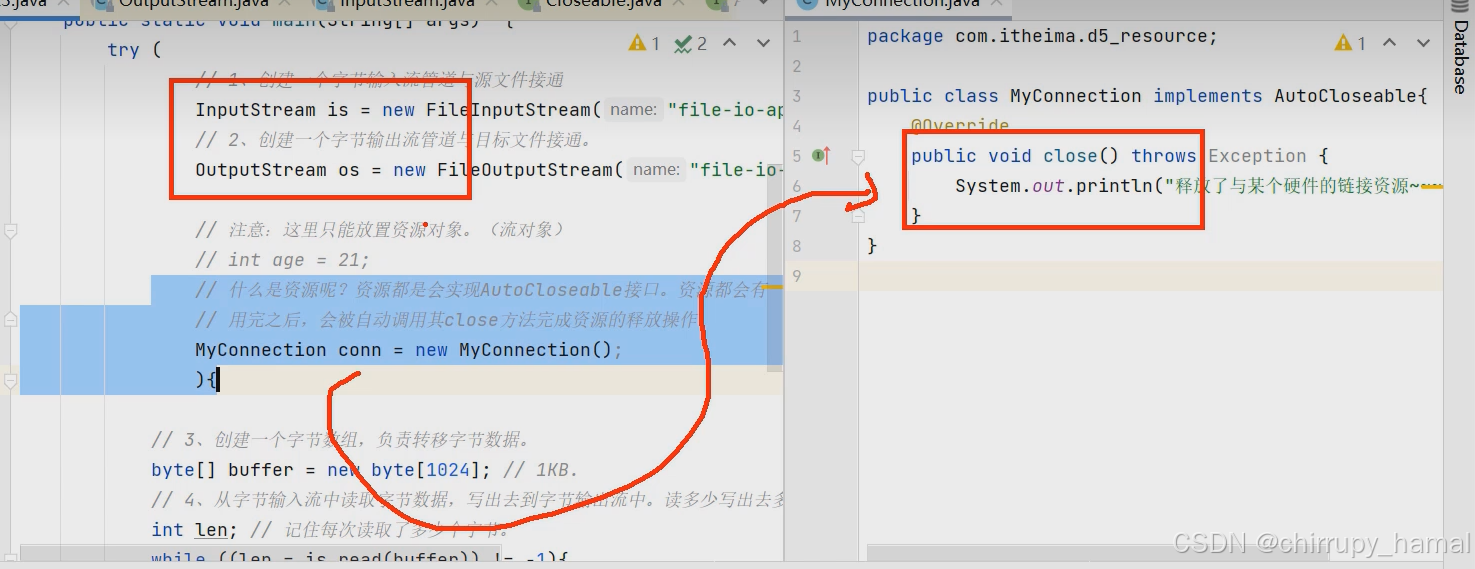Click the yellow warning stripe in right margin

[1432, 186]
